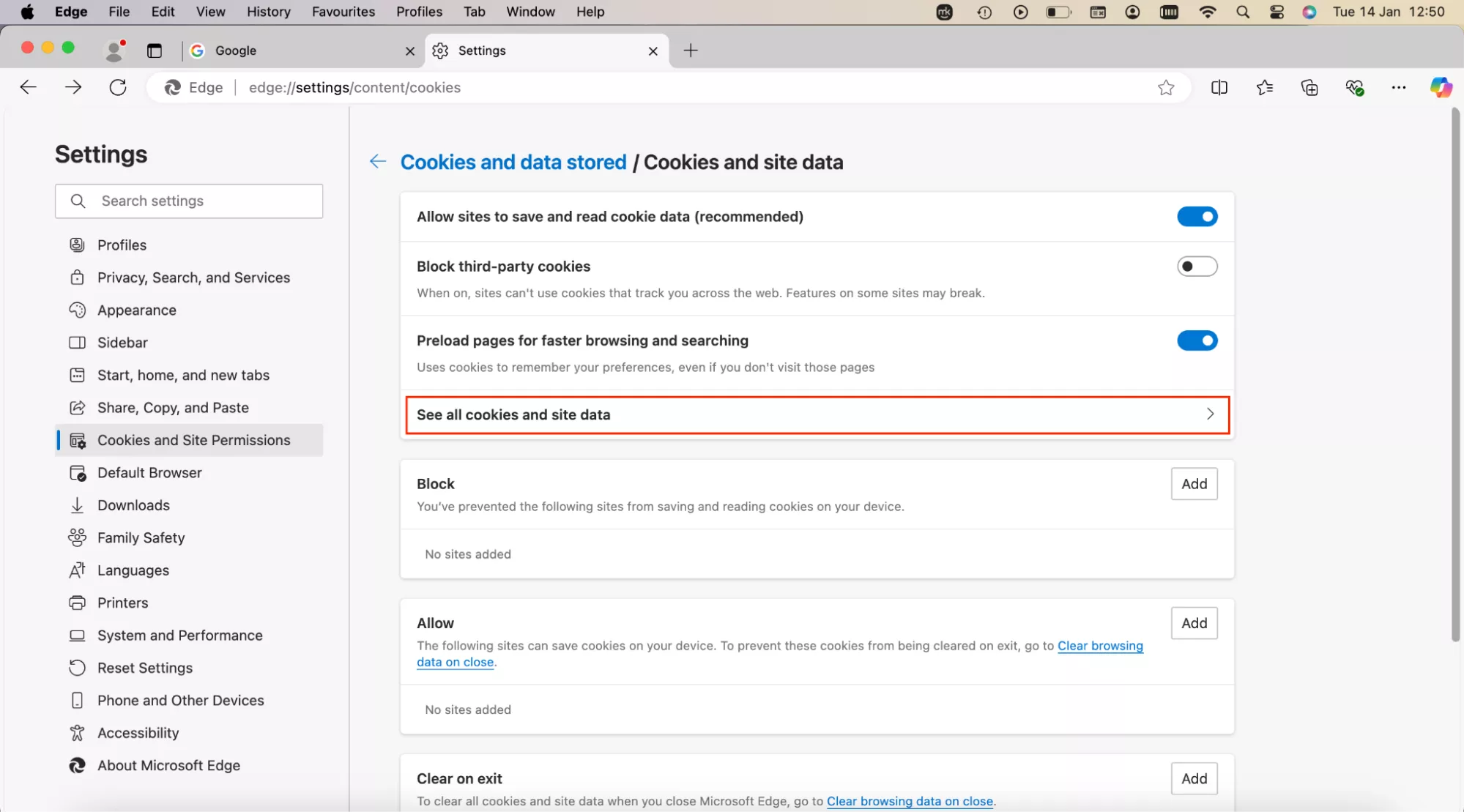
Task: Add this page to favourites star
Action: (1166, 88)
